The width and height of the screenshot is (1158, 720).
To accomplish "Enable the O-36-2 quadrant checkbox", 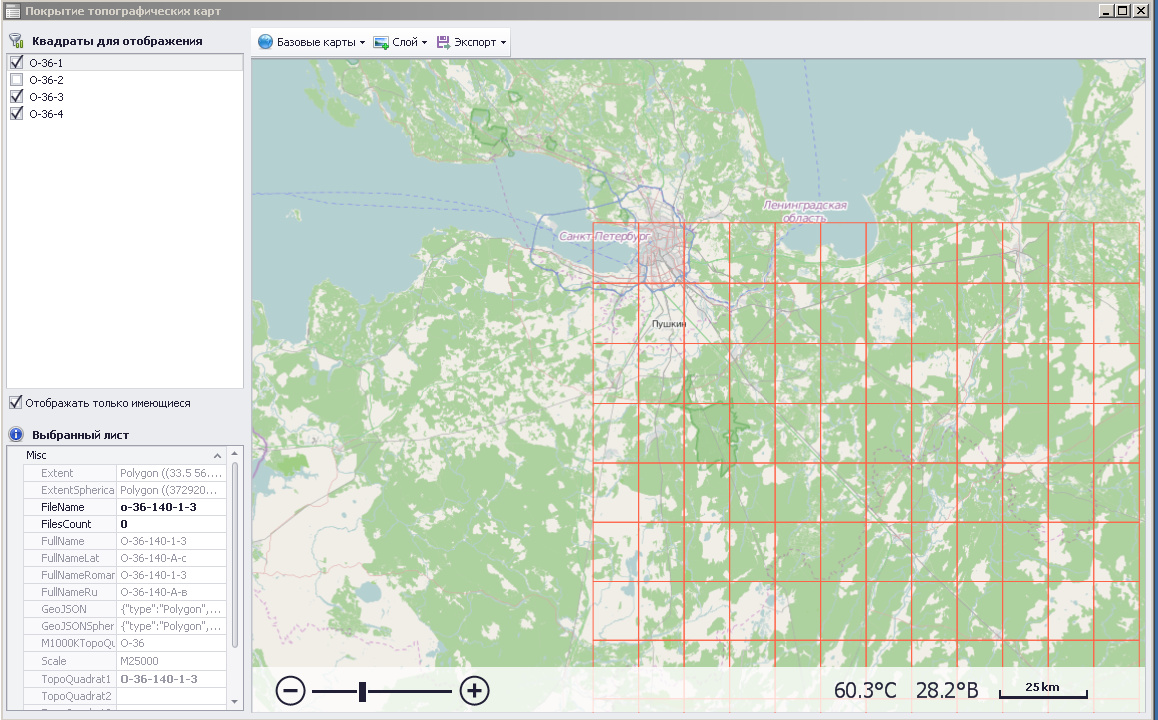I will point(16,80).
